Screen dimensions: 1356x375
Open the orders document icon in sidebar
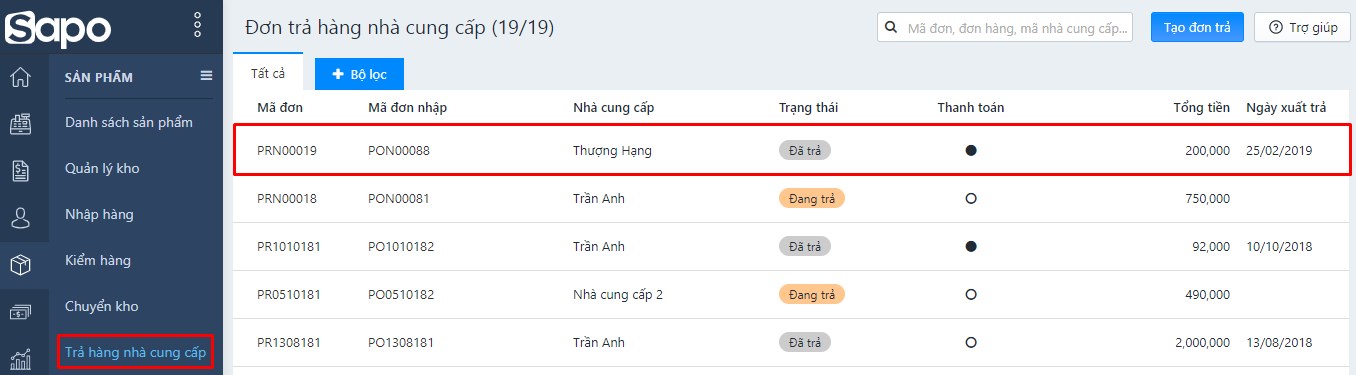20,171
